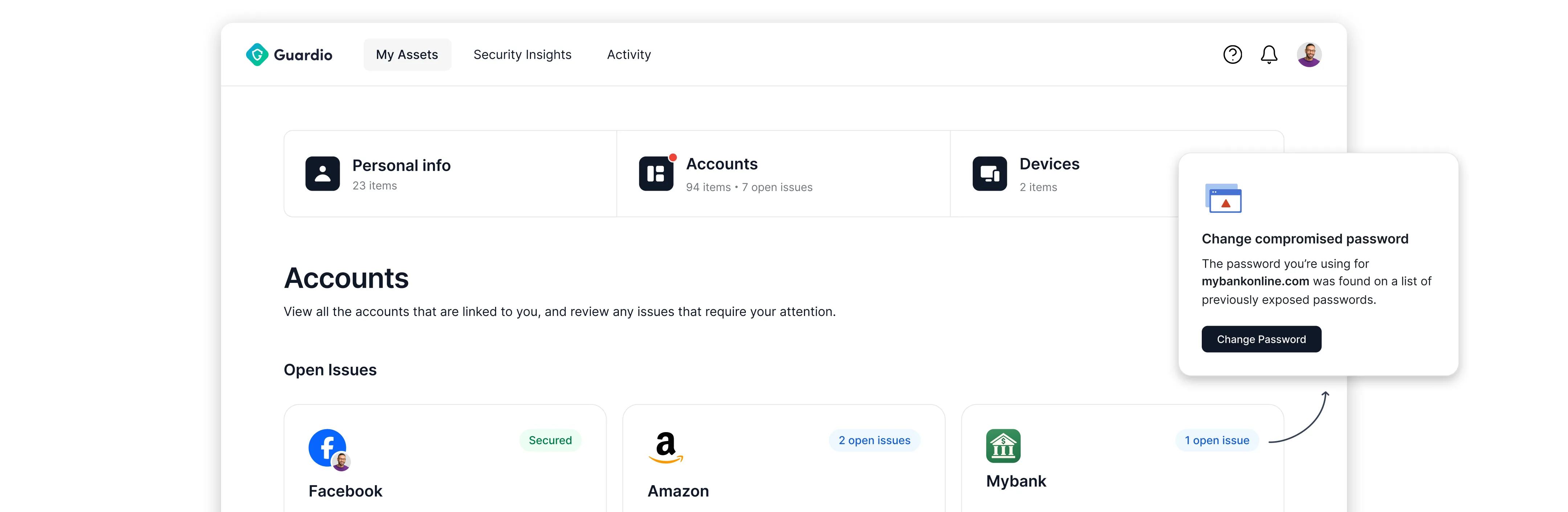The image size is (1568, 512).
Task: Click 'Change compromised password' heading
Action: (x=1305, y=239)
